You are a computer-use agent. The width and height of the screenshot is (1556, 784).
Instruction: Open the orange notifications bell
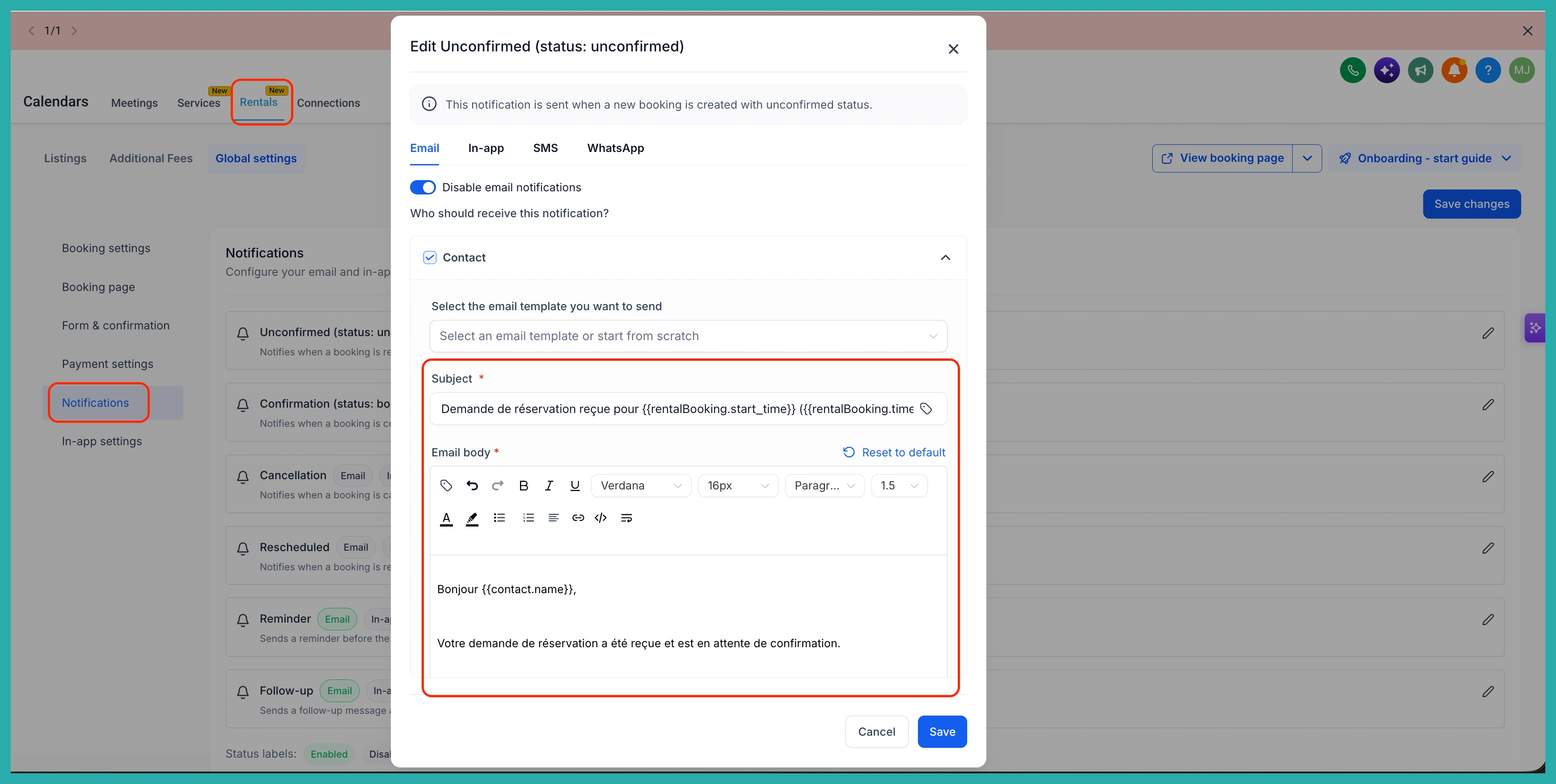point(1455,70)
